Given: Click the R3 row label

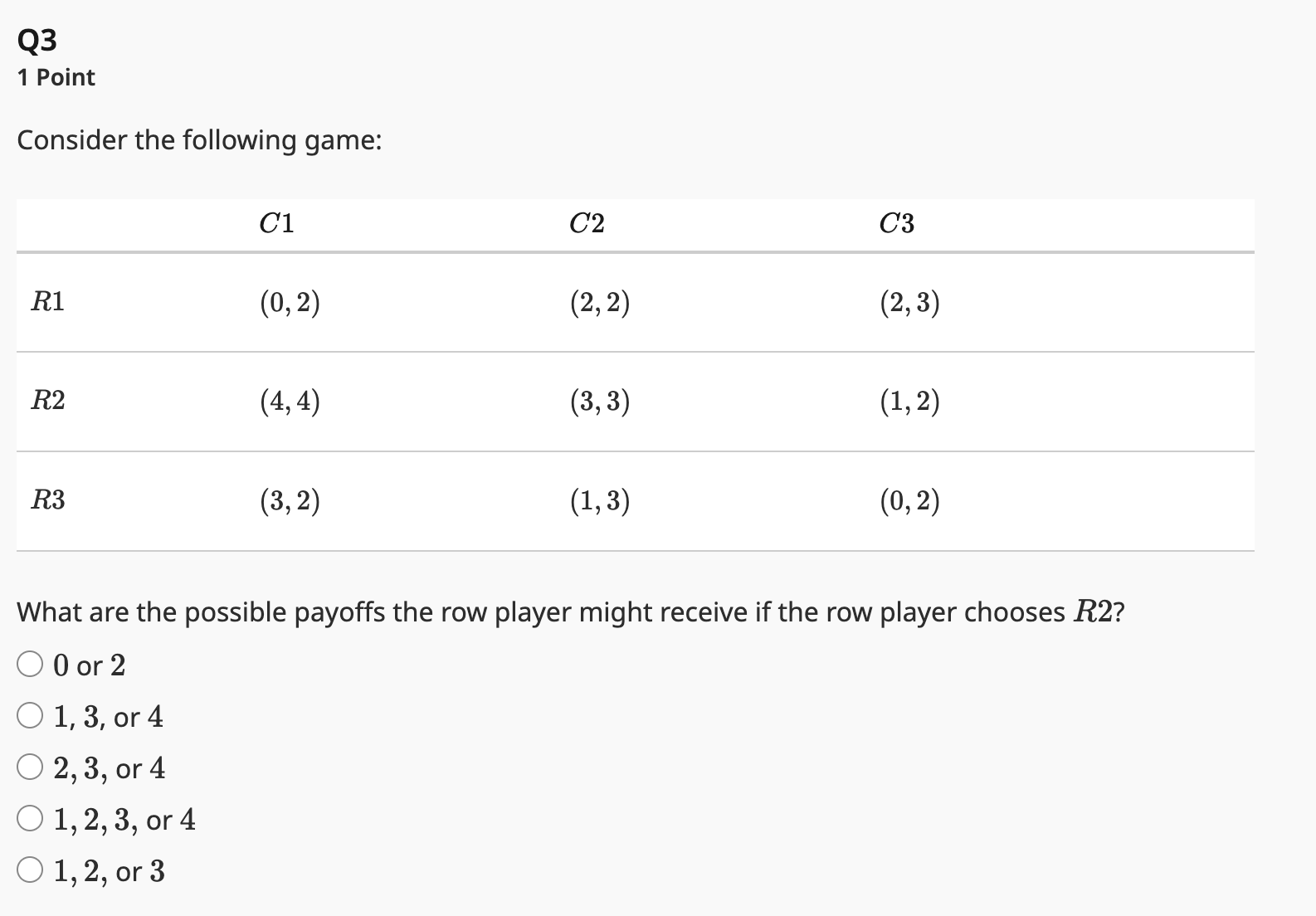Looking at the screenshot, I should 47,501.
